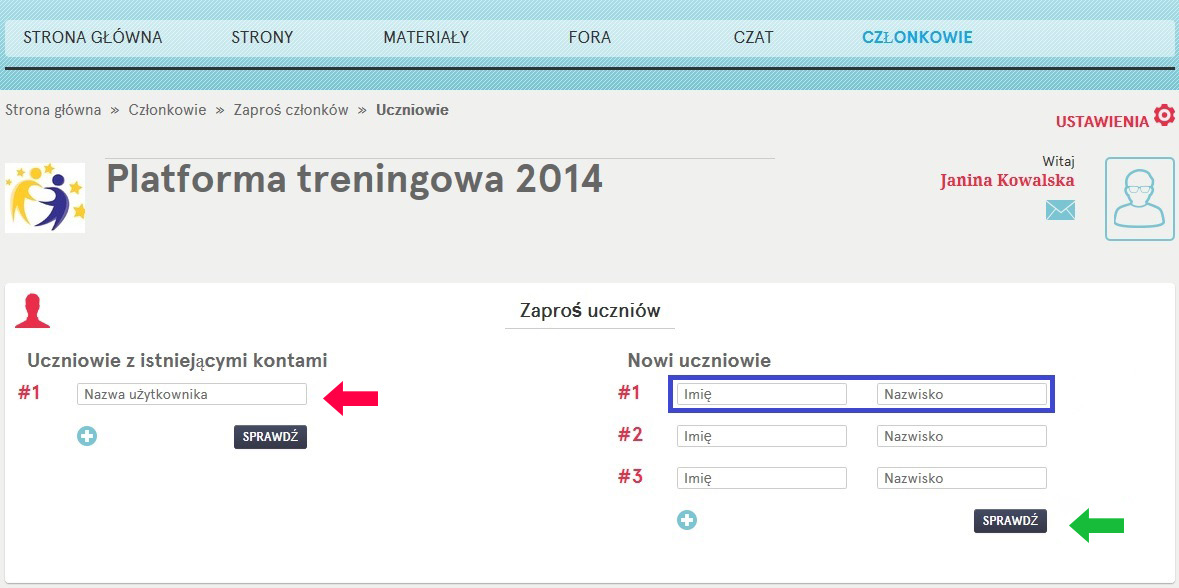The height and width of the screenshot is (588, 1179).
Task: Click the Witaj greeting text
Action: [1058, 161]
